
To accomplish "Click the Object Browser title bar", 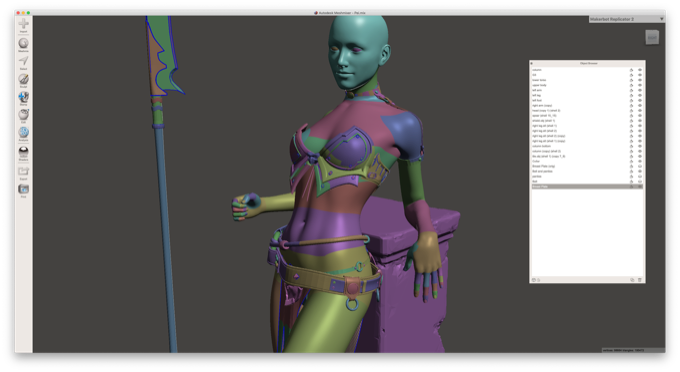I will (587, 63).
